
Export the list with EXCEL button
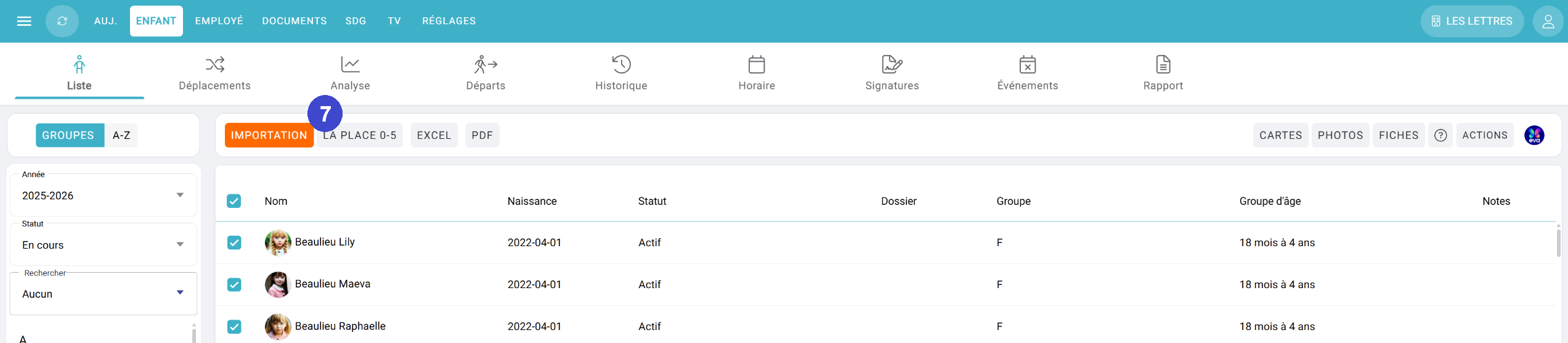pyautogui.click(x=434, y=136)
